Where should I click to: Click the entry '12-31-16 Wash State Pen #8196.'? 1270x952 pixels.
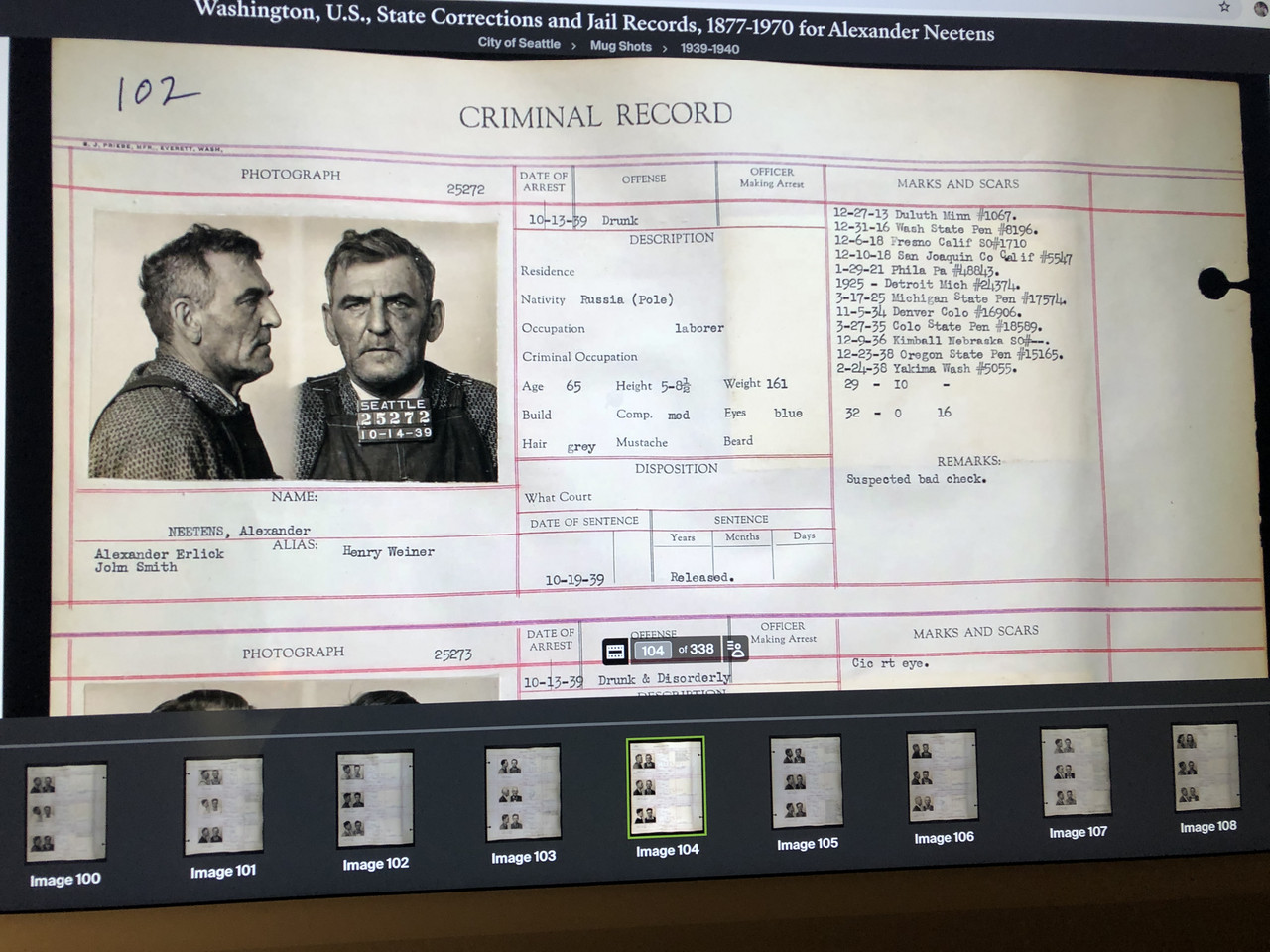point(936,229)
